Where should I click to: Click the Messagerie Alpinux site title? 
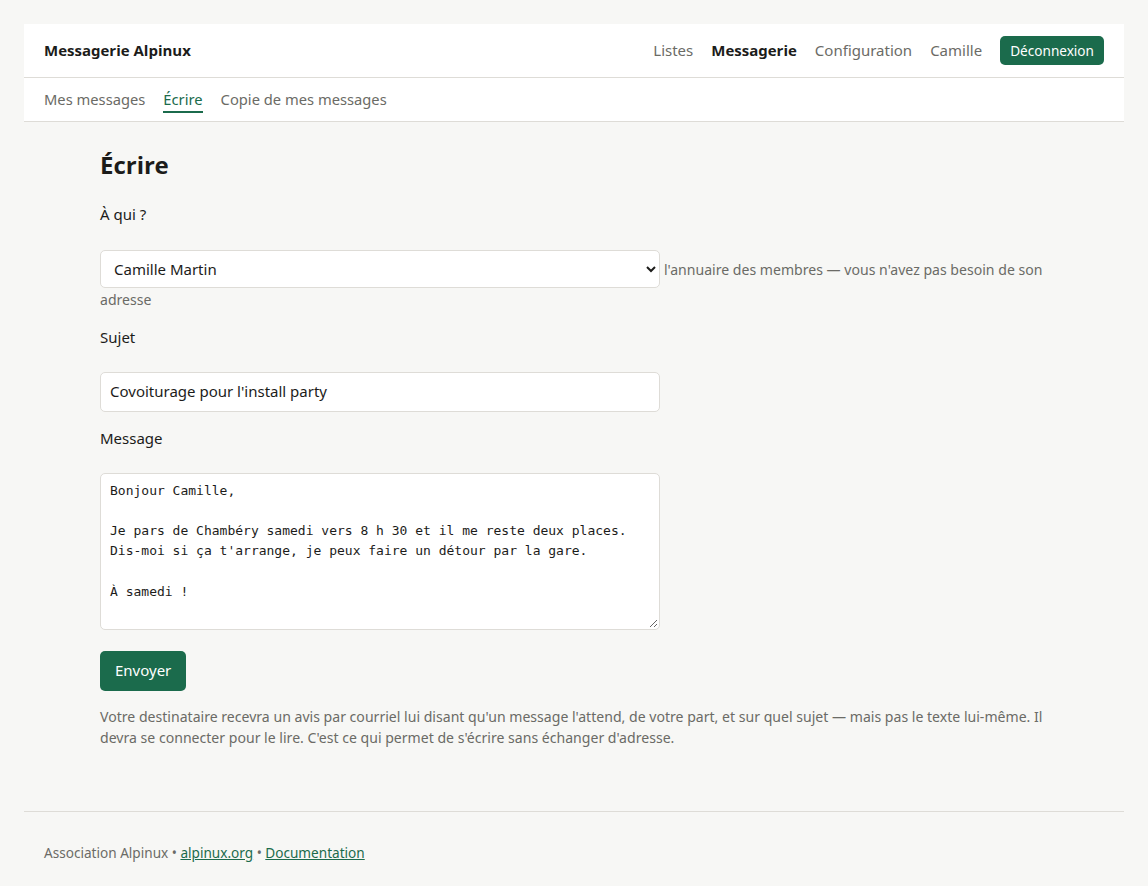point(117,51)
